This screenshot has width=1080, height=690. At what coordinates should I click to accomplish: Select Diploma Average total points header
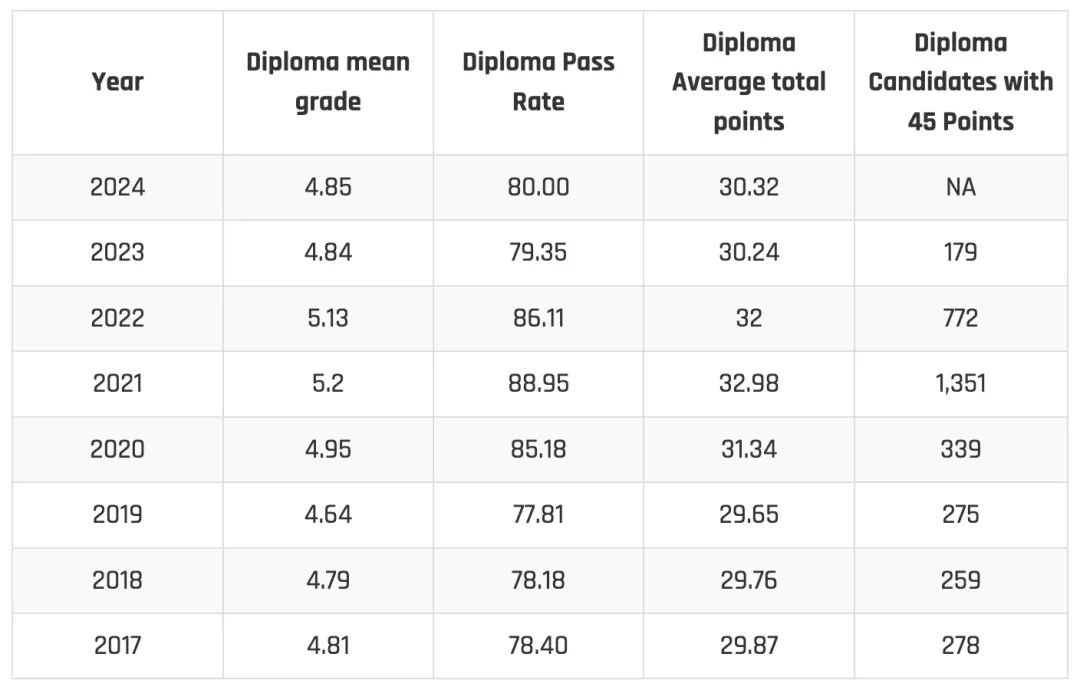749,82
